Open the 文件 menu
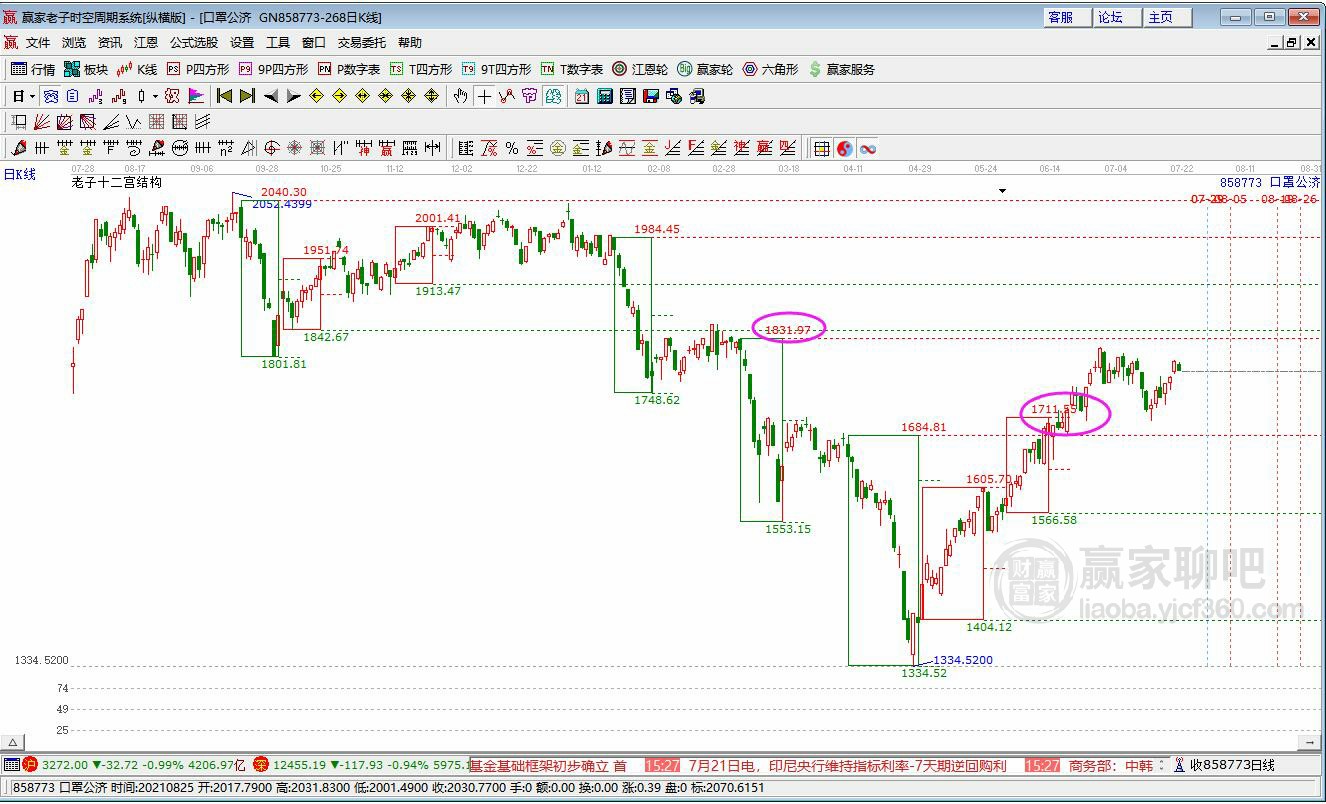This screenshot has height=804, width=1326. click(x=38, y=42)
